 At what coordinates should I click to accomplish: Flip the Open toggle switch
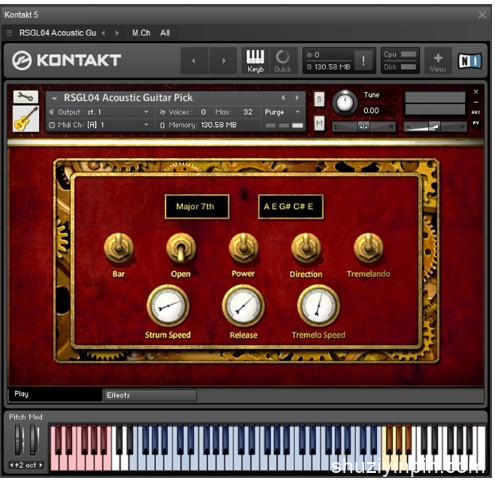(x=181, y=248)
